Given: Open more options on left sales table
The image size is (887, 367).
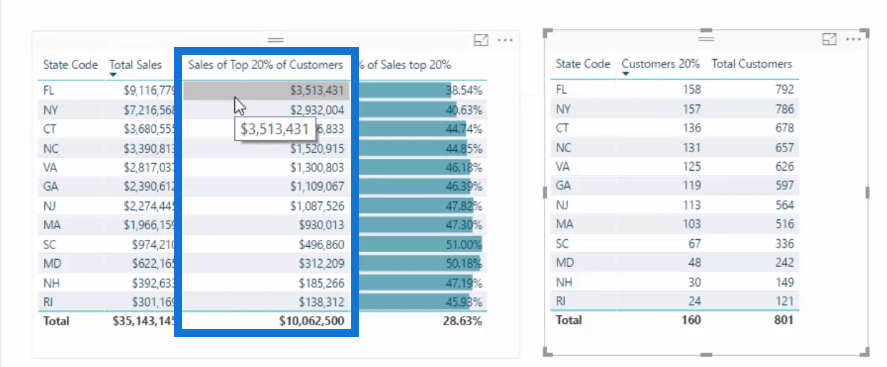Looking at the screenshot, I should click(505, 40).
